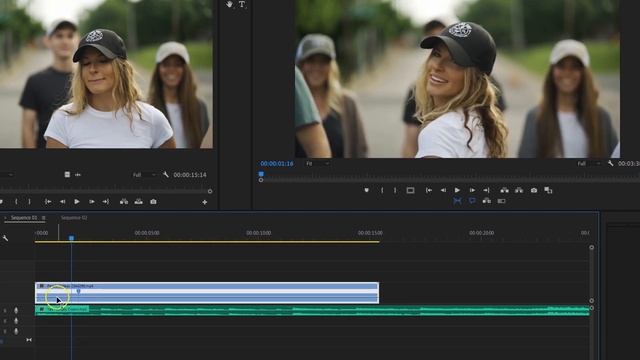Image resolution: width=640 pixels, height=360 pixels.
Task: Click Lift button in Program monitor
Action: click(x=504, y=190)
